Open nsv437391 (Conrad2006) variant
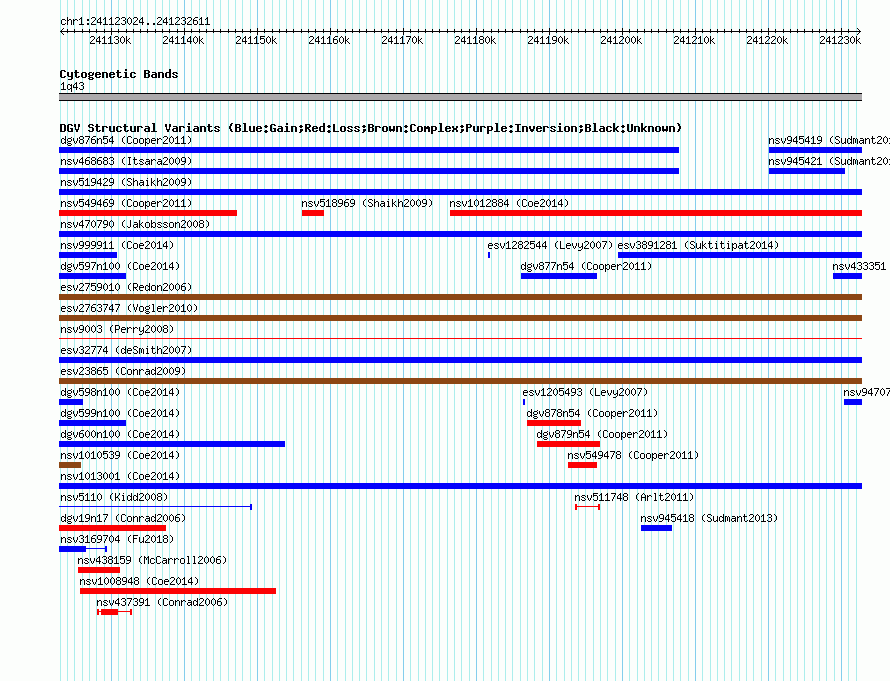890x681 pixels. (115, 612)
